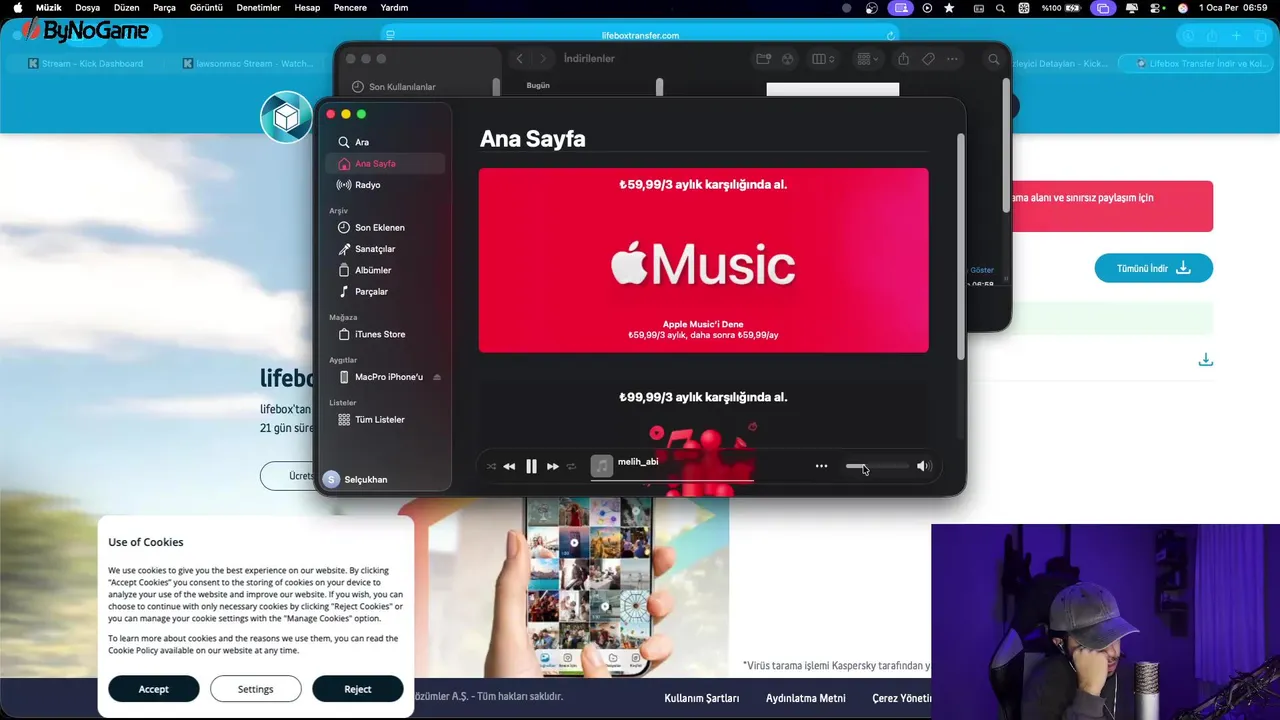Click download icon beside file row
1280x720 pixels.
click(1205, 360)
